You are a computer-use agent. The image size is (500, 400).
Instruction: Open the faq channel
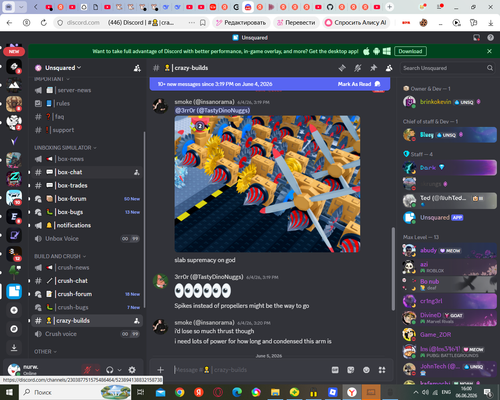[87, 117]
